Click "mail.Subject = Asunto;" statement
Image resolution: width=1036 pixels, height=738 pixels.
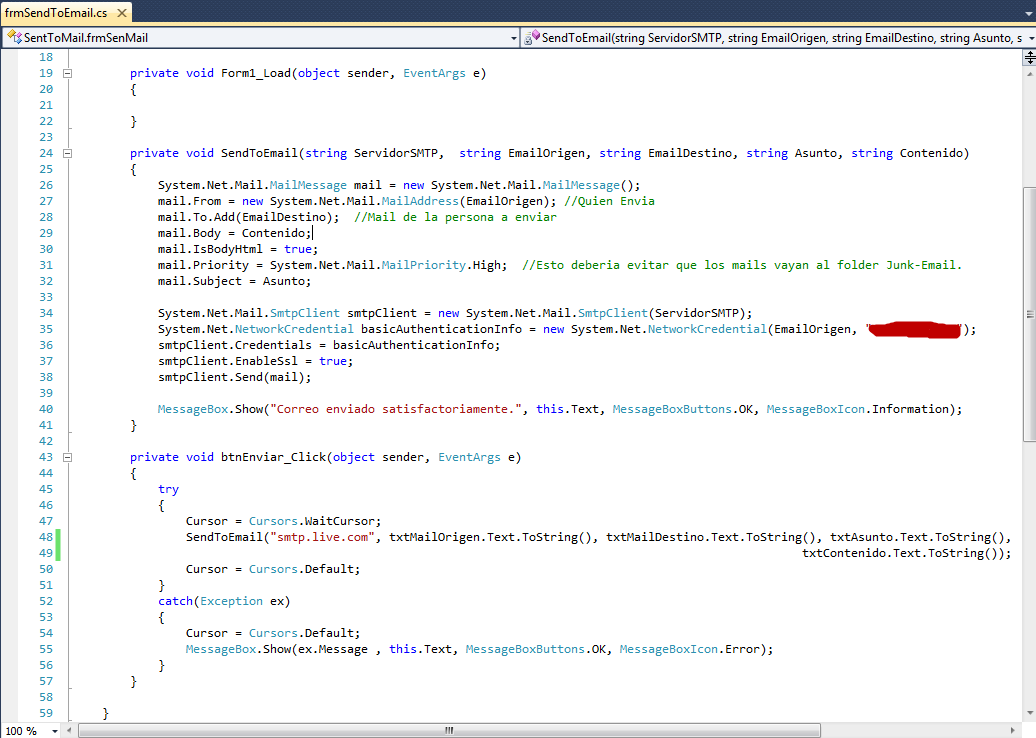click(x=235, y=281)
